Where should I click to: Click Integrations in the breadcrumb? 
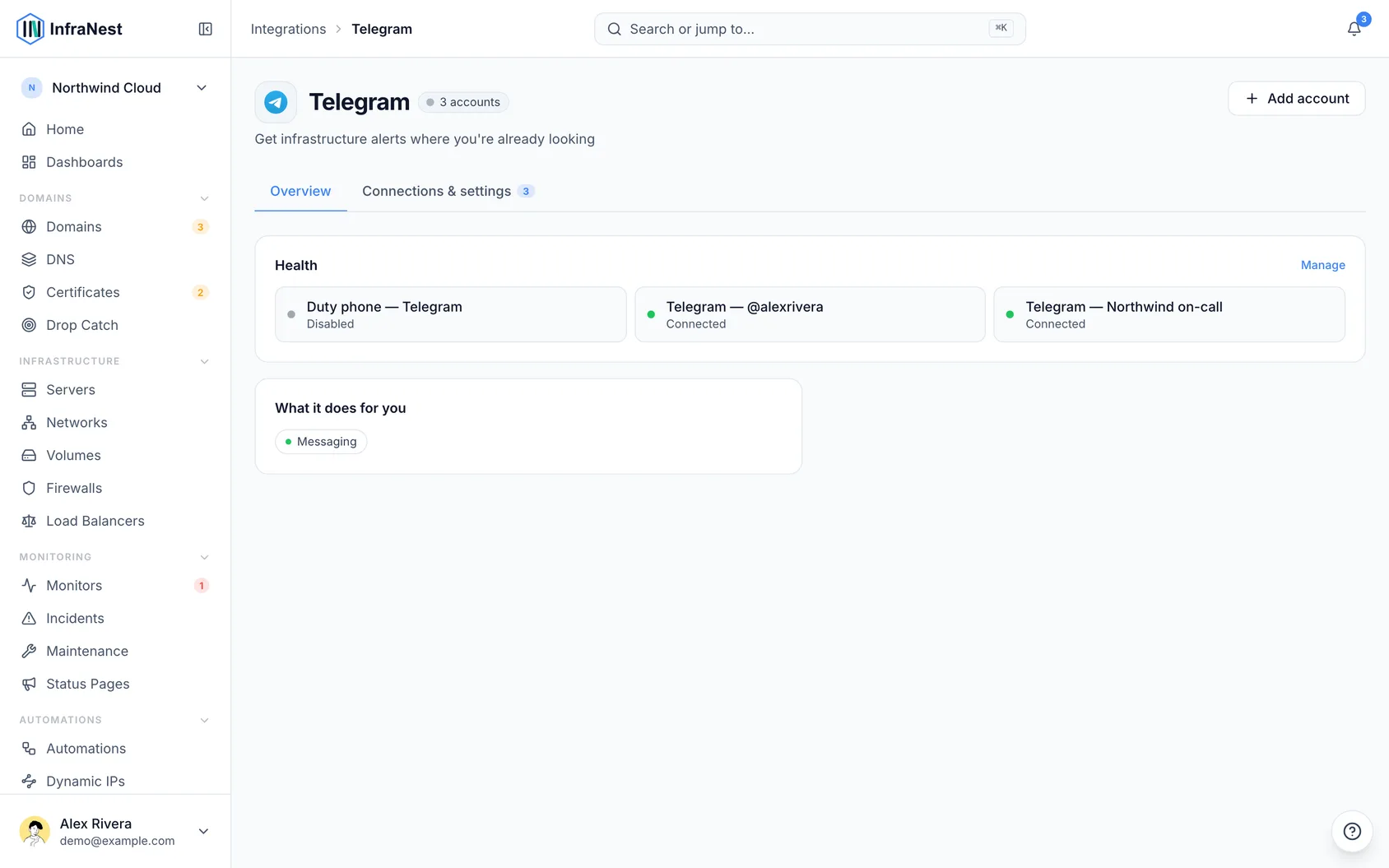pos(288,29)
